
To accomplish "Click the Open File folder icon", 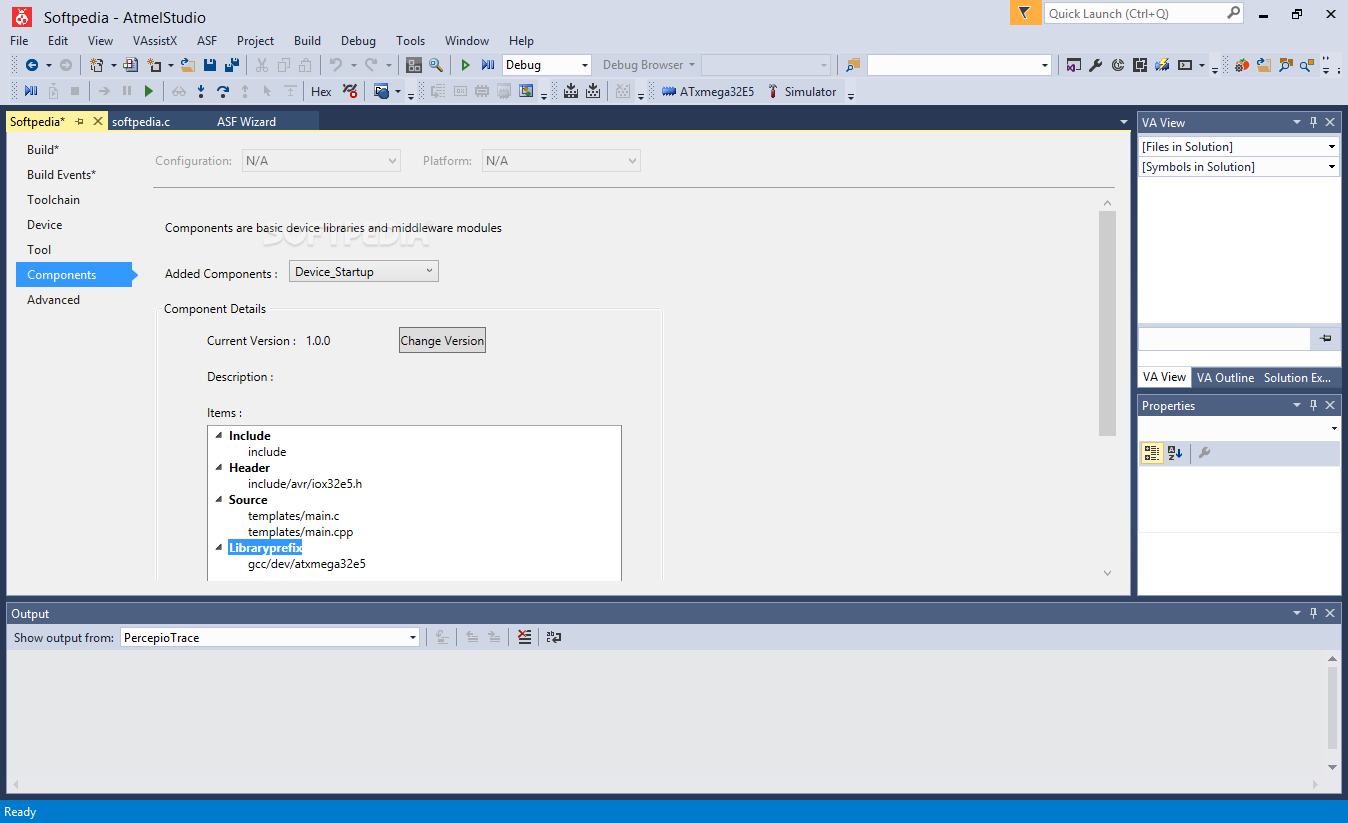I will 187,65.
